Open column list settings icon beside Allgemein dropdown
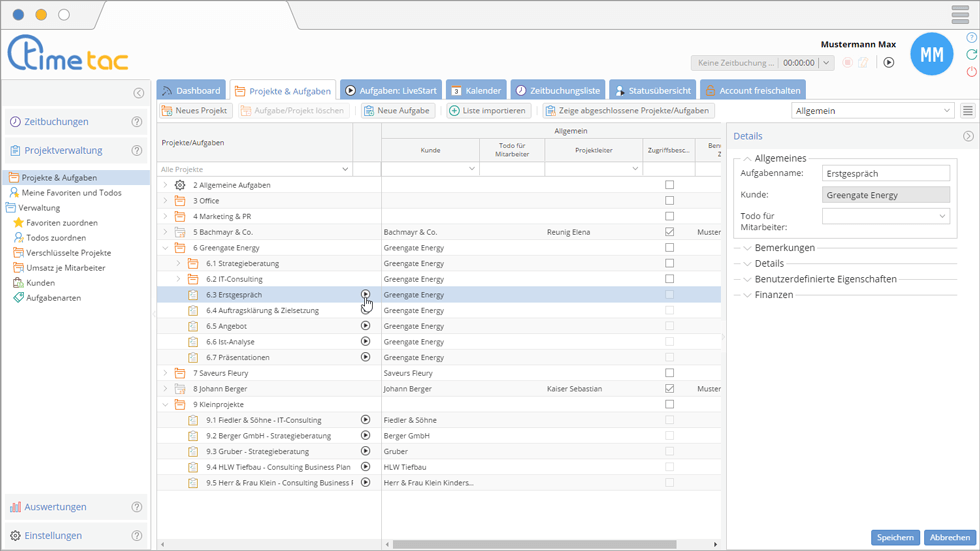Screen dimensions: 980x551 coord(967,111)
